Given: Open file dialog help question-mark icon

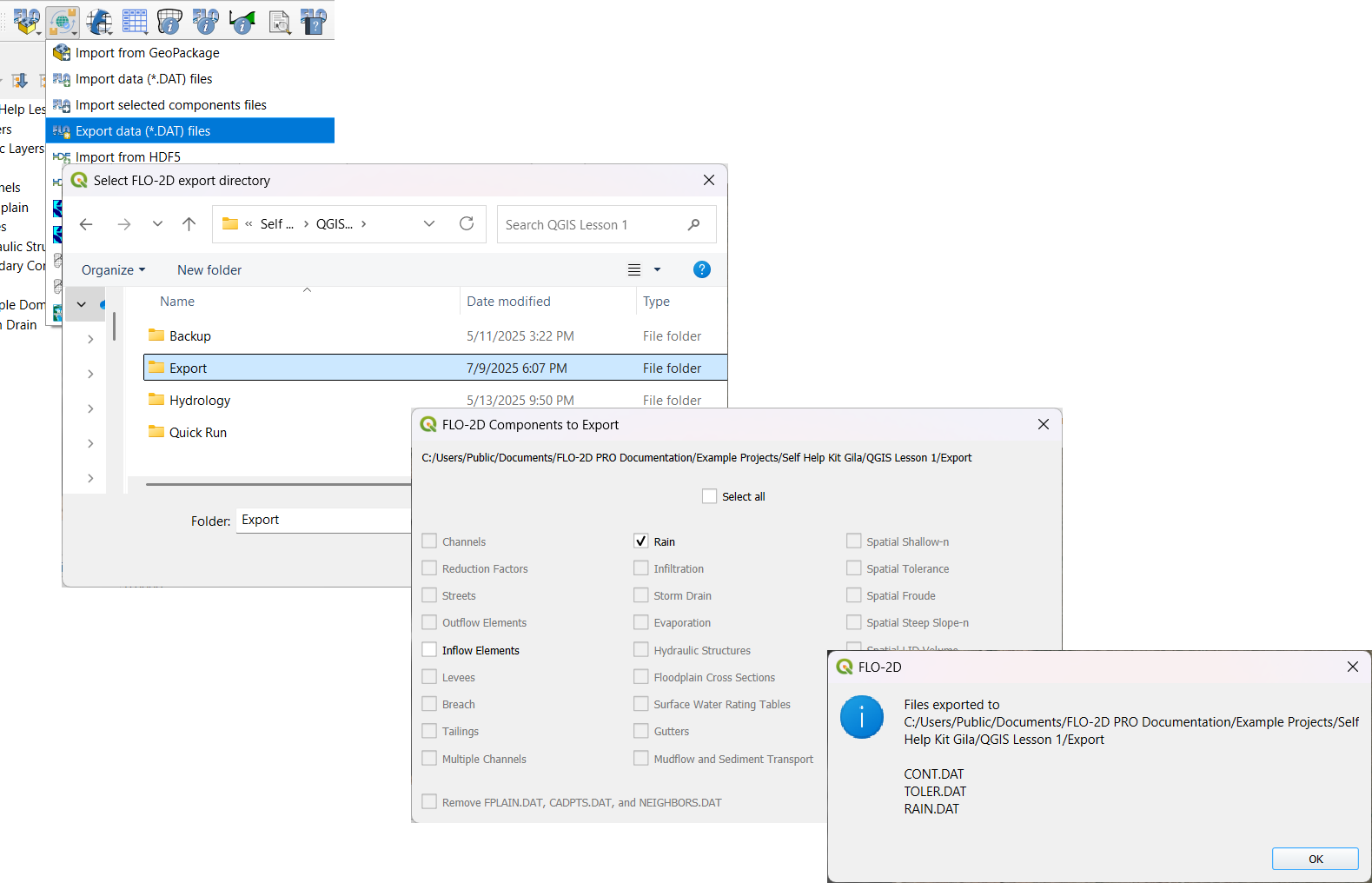Looking at the screenshot, I should pos(701,269).
